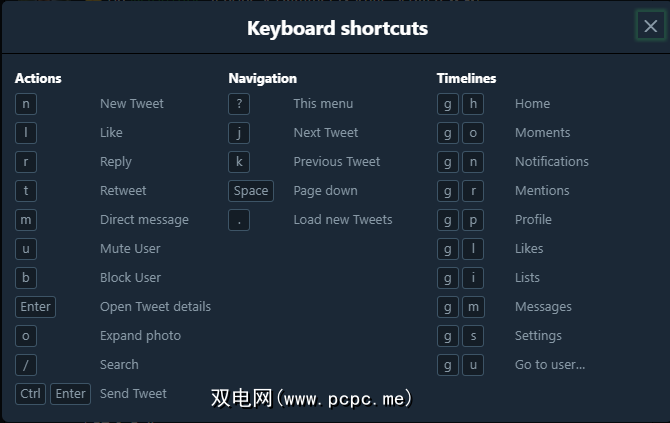Screen dimensions: 670x423
Task: Click the 'r' key icon for Reply
Action: tap(26, 162)
